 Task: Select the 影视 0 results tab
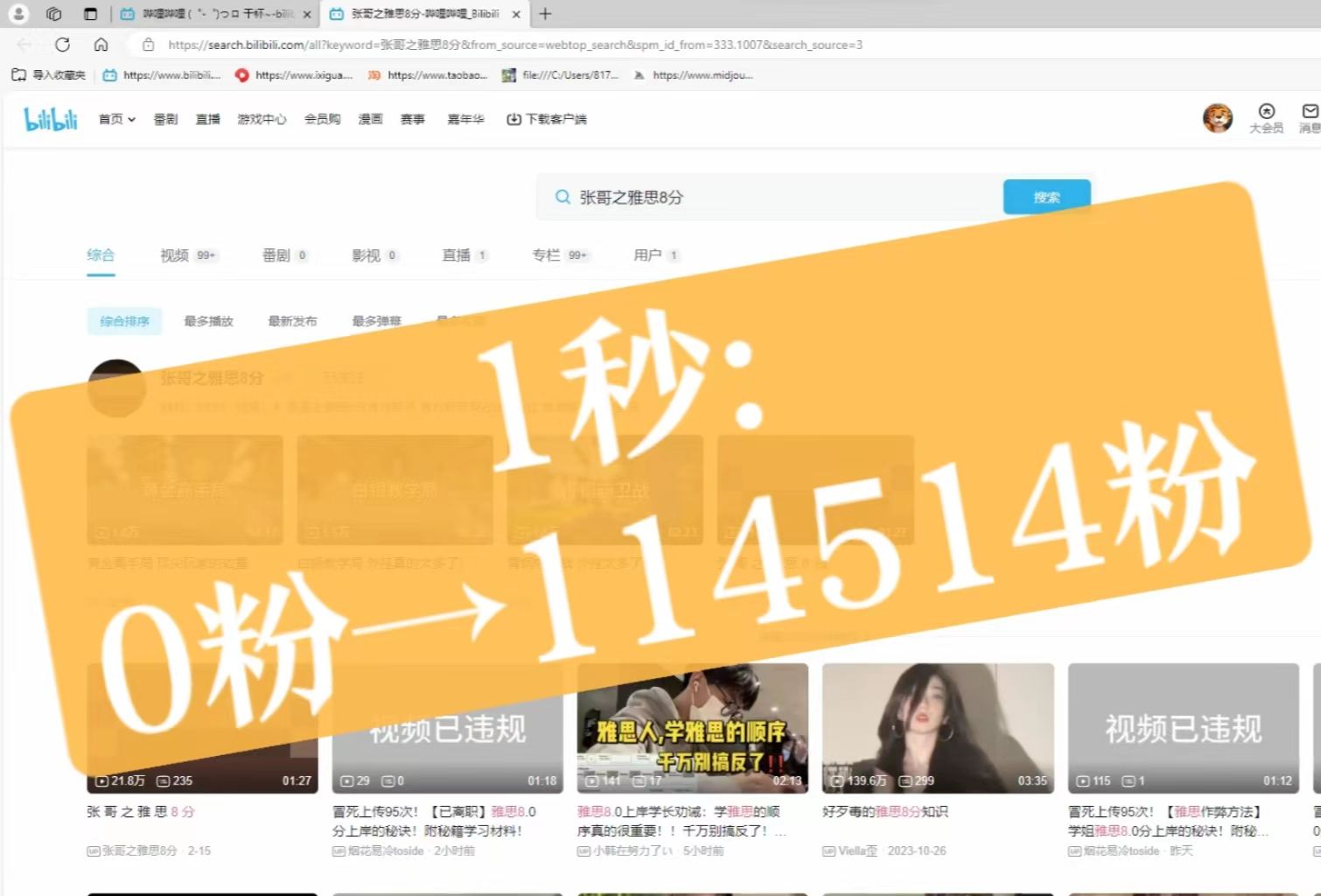[374, 255]
